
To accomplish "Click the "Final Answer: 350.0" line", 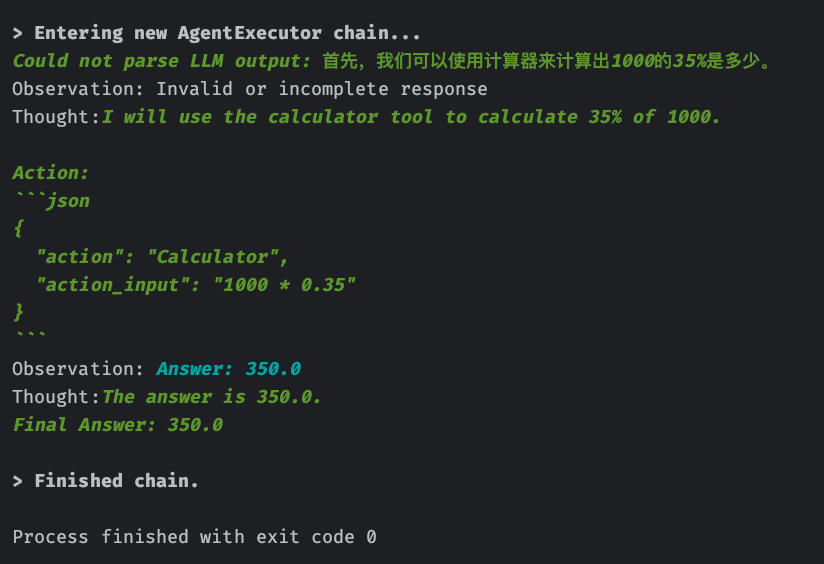I will pyautogui.click(x=117, y=425).
